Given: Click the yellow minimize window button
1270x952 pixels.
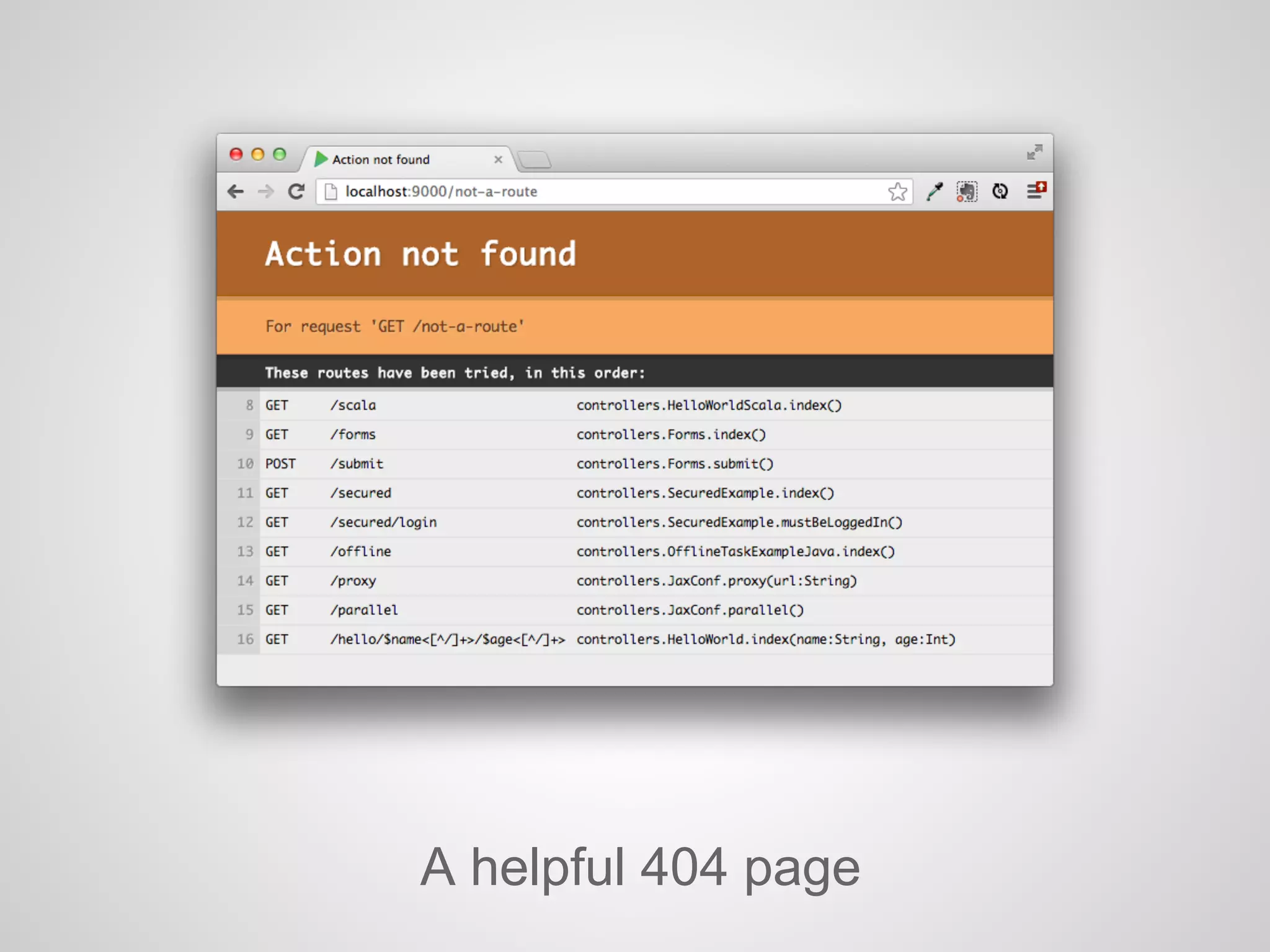Looking at the screenshot, I should 258,154.
